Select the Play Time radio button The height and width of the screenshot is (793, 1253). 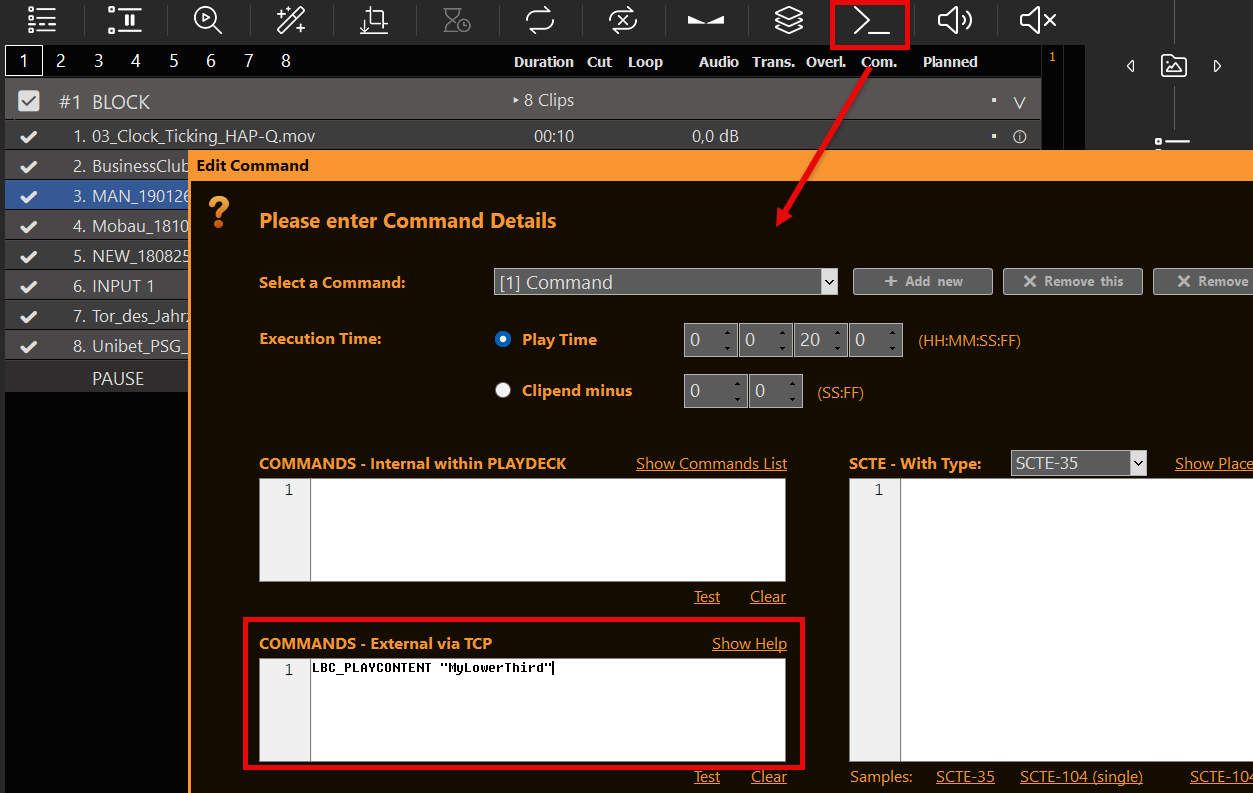pos(503,339)
